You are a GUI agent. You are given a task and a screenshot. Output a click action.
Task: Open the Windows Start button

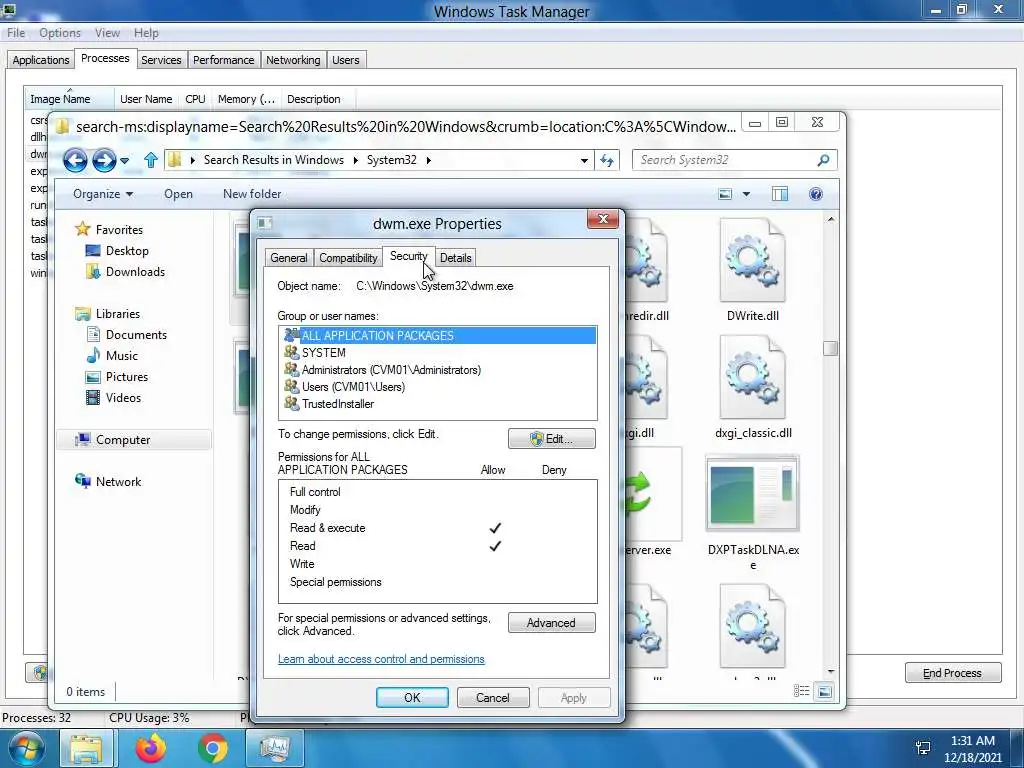(x=27, y=748)
